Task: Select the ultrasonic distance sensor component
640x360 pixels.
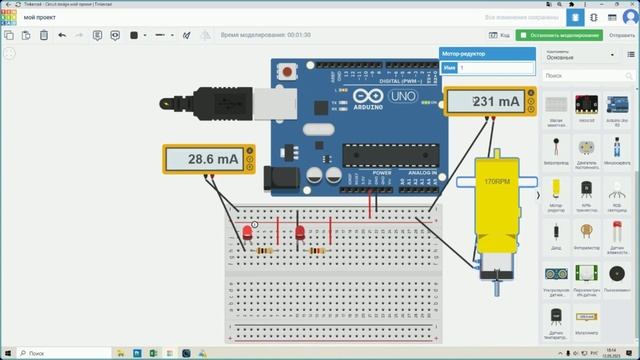Action: pos(556,280)
